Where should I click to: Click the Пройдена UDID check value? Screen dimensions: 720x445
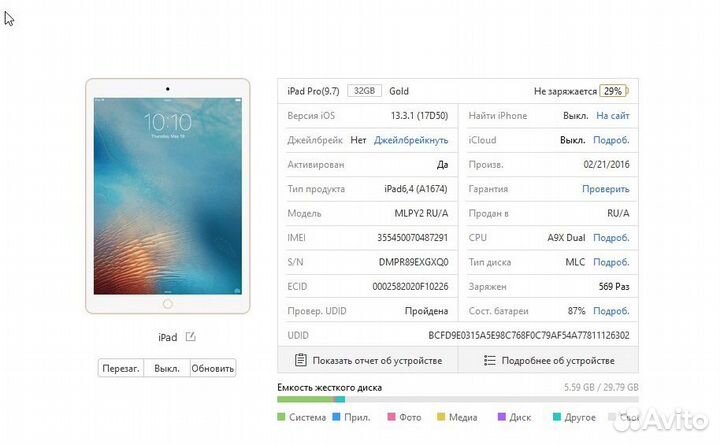[426, 311]
